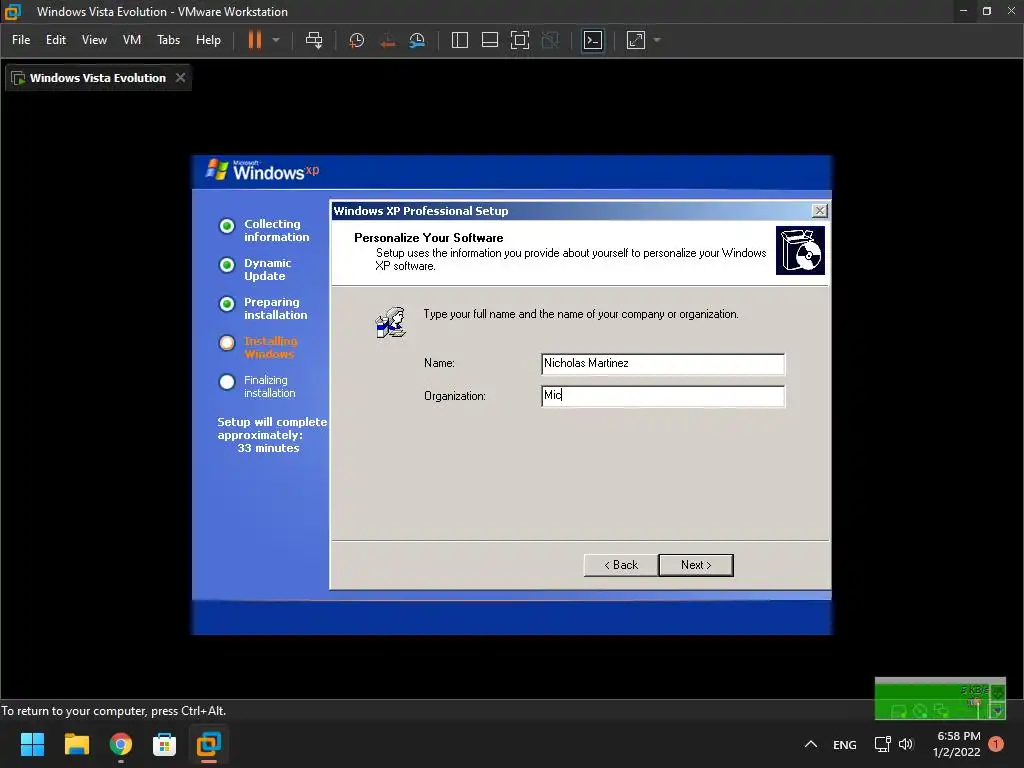Viewport: 1024px width, 768px height.
Task: Open File Explorer from the taskbar
Action: tap(76, 744)
